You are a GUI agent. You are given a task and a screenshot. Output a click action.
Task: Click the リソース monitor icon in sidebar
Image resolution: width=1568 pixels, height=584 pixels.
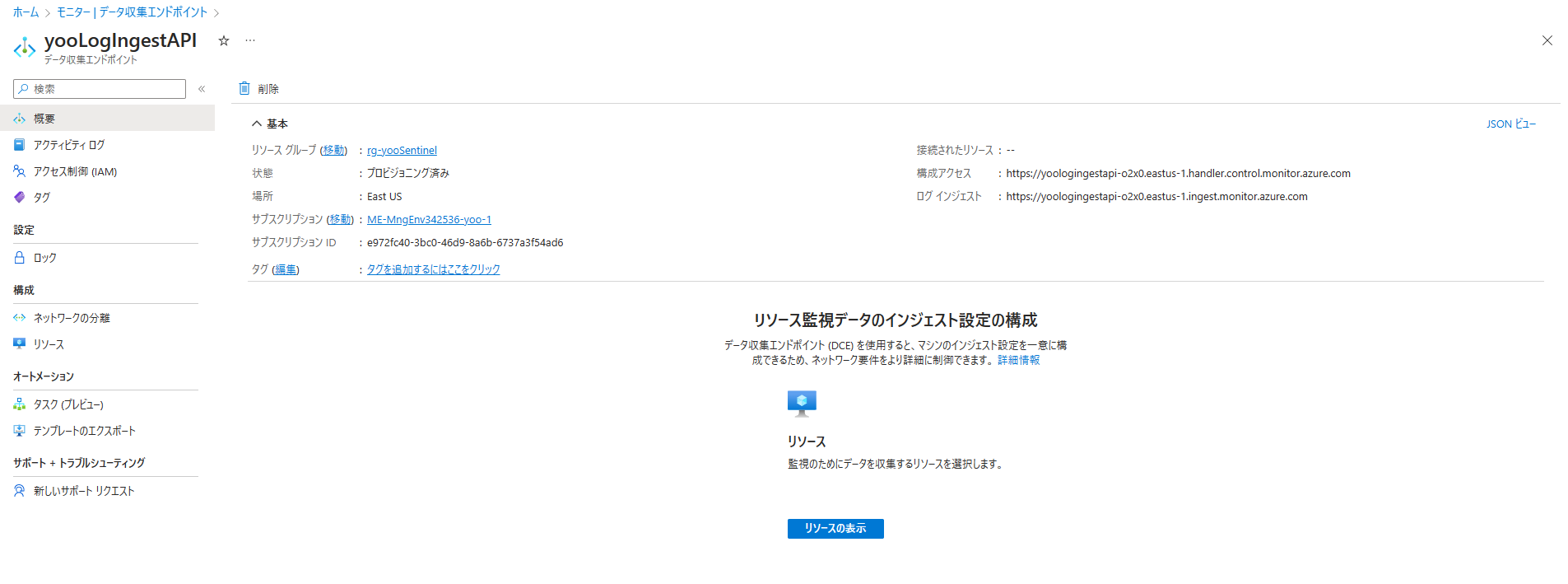point(20,343)
